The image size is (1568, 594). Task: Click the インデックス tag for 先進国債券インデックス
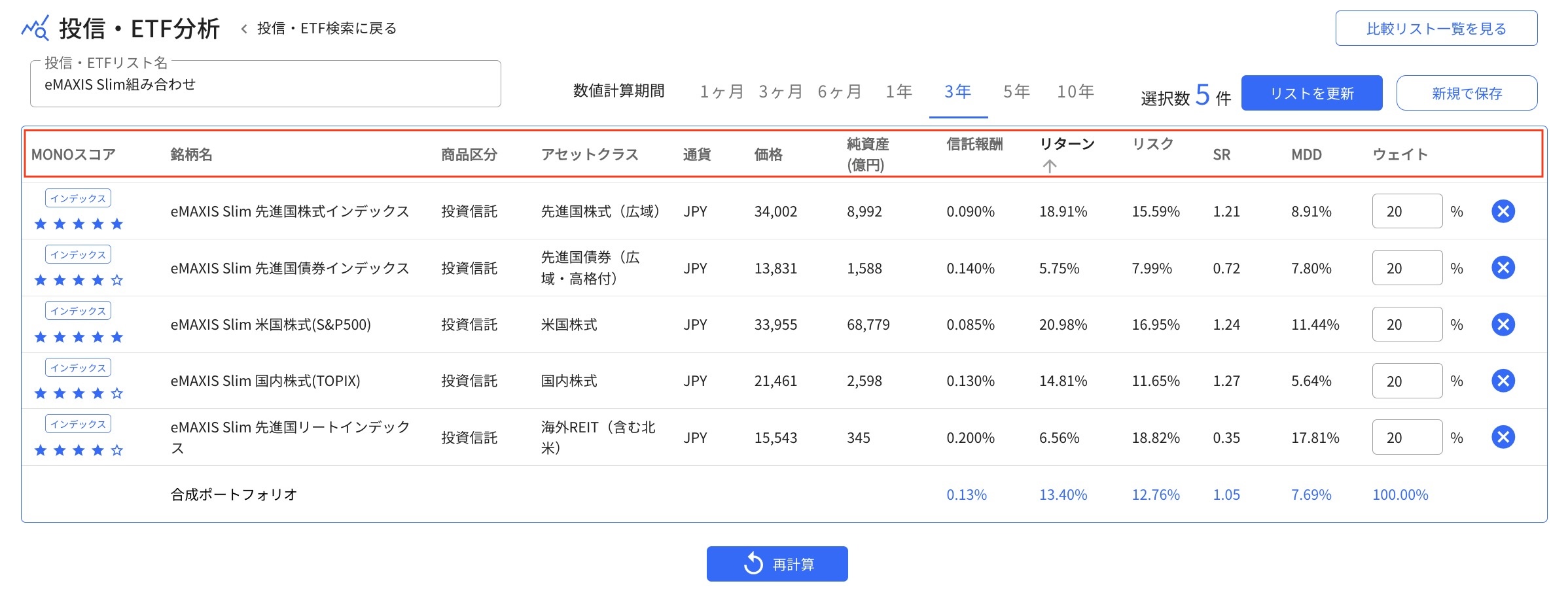pos(78,254)
